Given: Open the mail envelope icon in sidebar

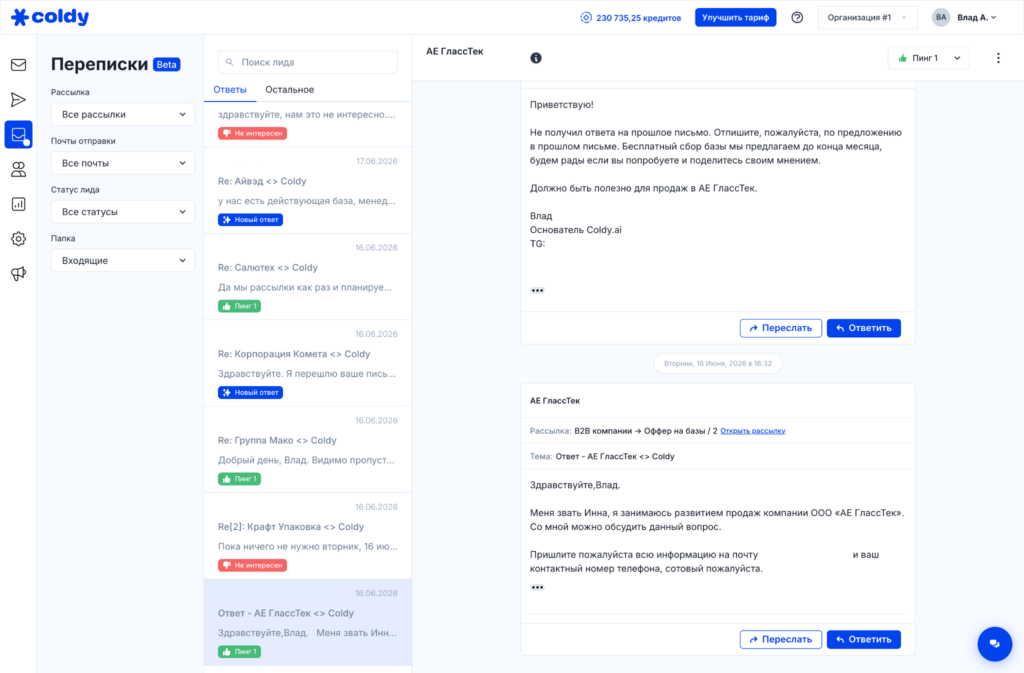Looking at the screenshot, I should point(18,65).
